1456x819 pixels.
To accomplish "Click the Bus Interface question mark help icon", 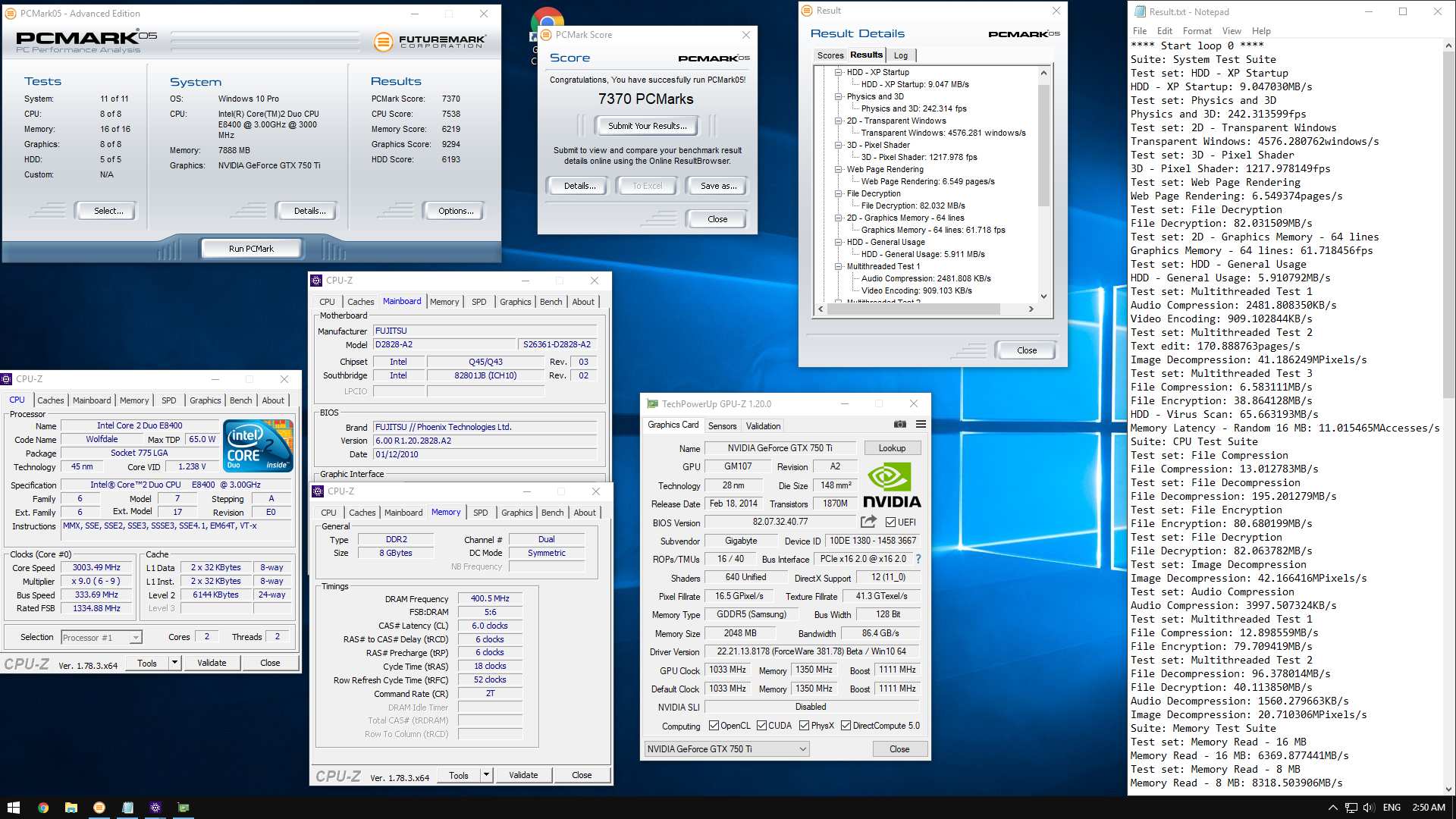I will [x=918, y=559].
